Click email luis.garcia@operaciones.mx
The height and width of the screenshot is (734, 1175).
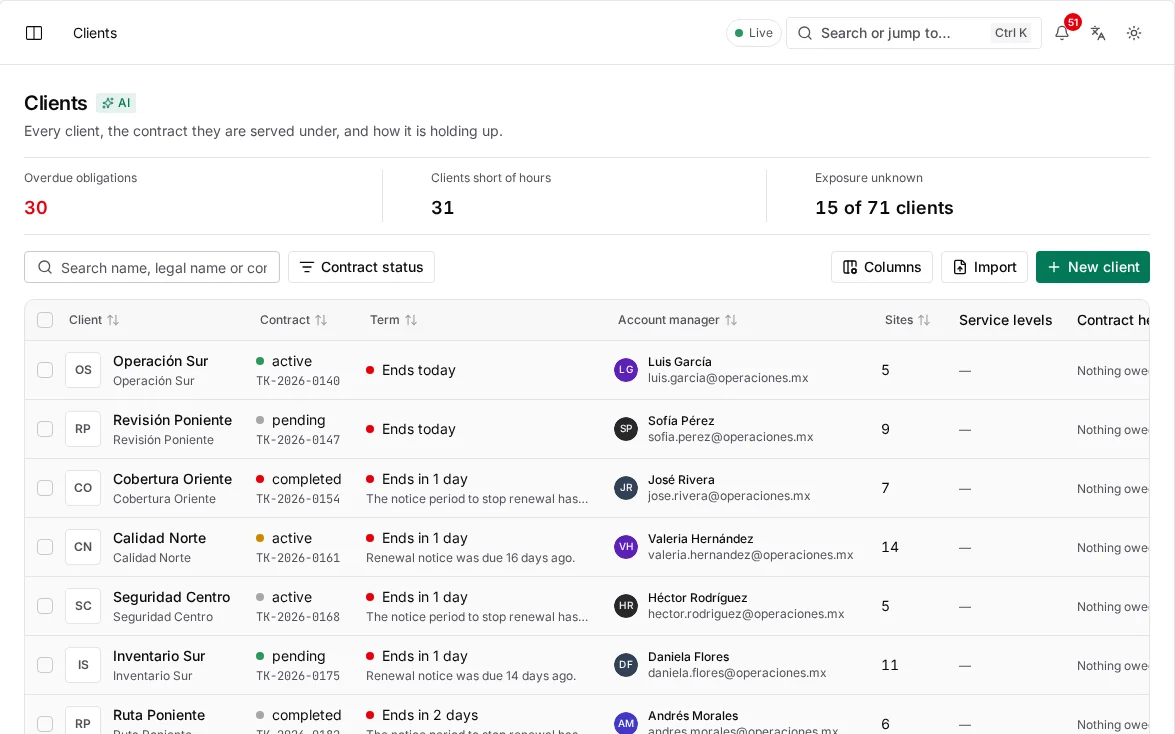[x=728, y=378]
